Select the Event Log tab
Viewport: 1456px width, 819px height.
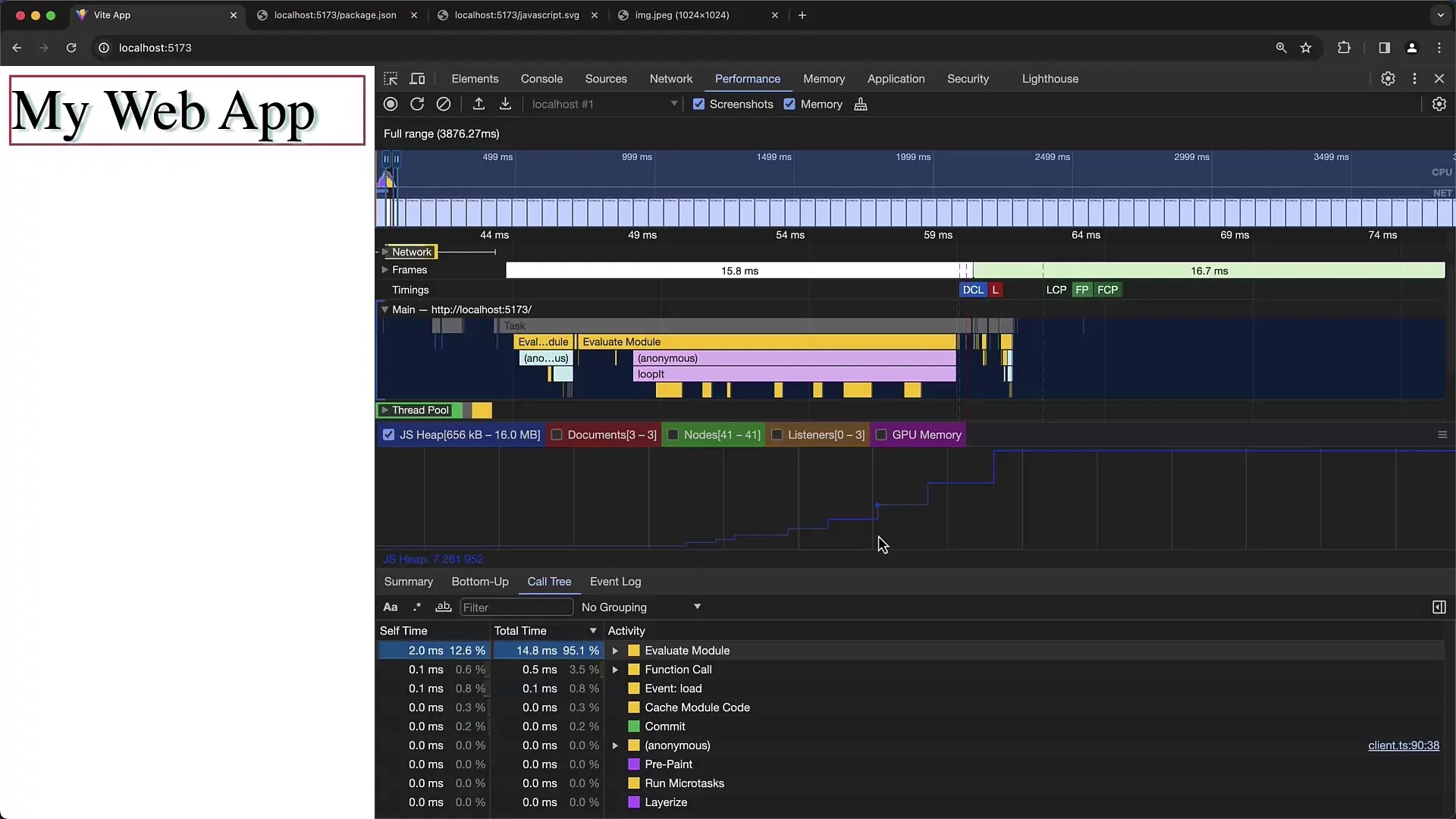615,581
